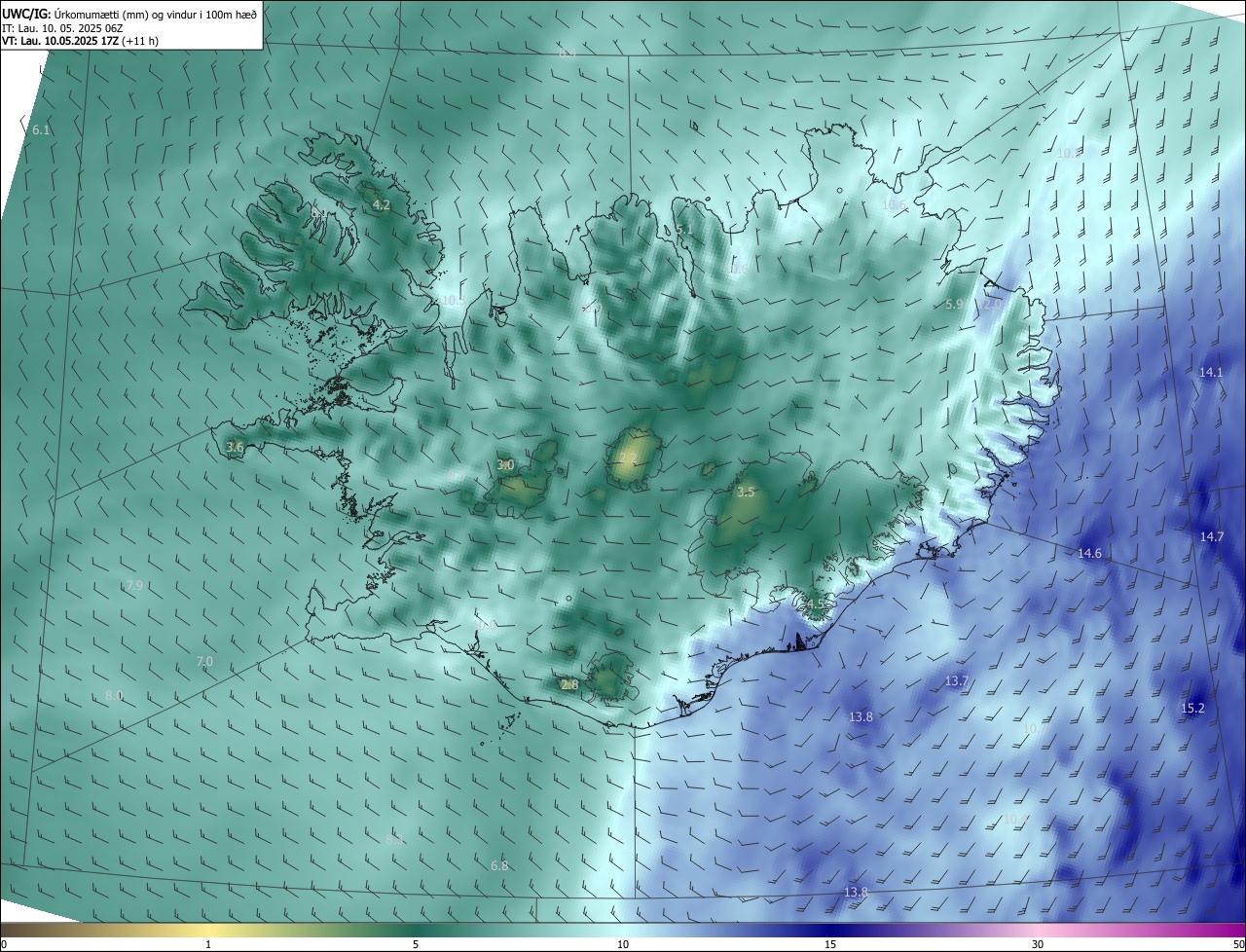The height and width of the screenshot is (952, 1246).
Task: Click the 6.1 value label
Action: pyautogui.click(x=41, y=129)
